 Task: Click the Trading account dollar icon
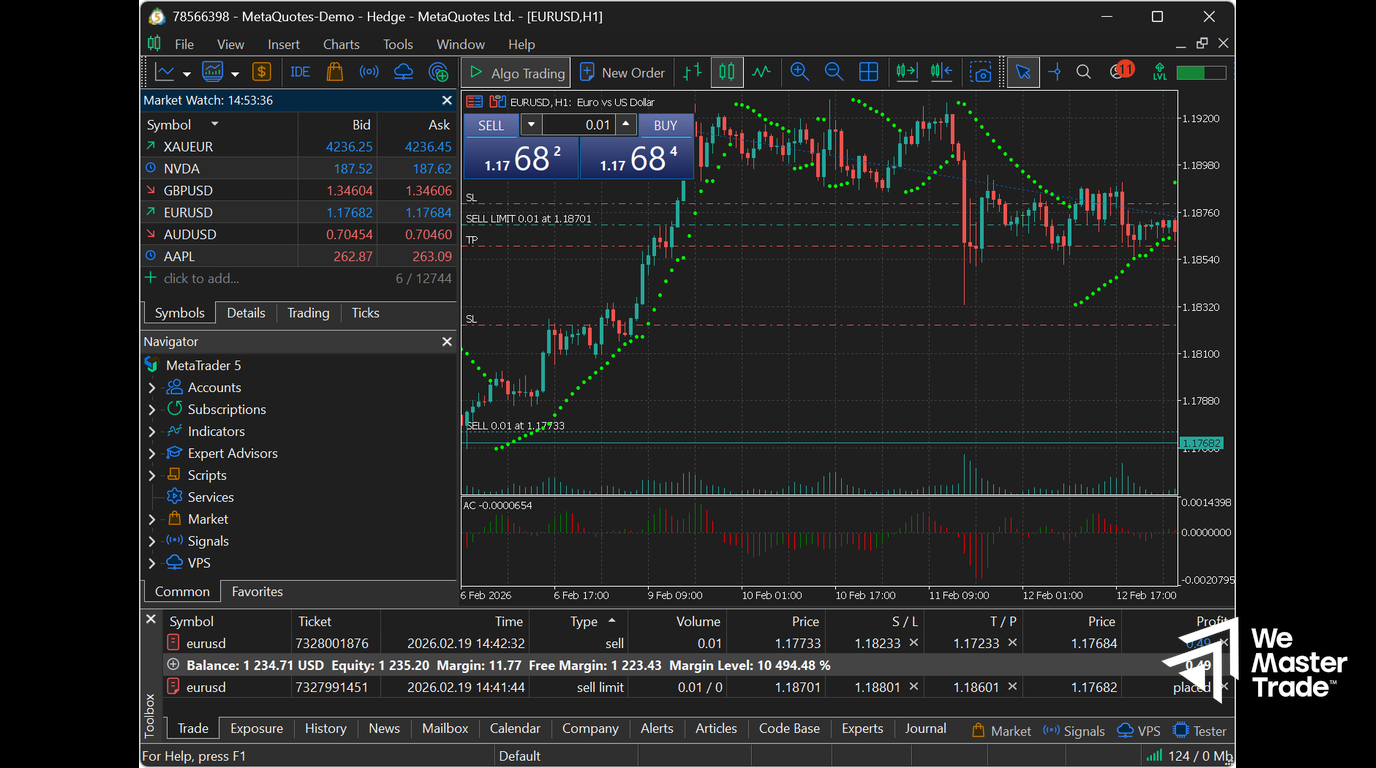click(261, 72)
